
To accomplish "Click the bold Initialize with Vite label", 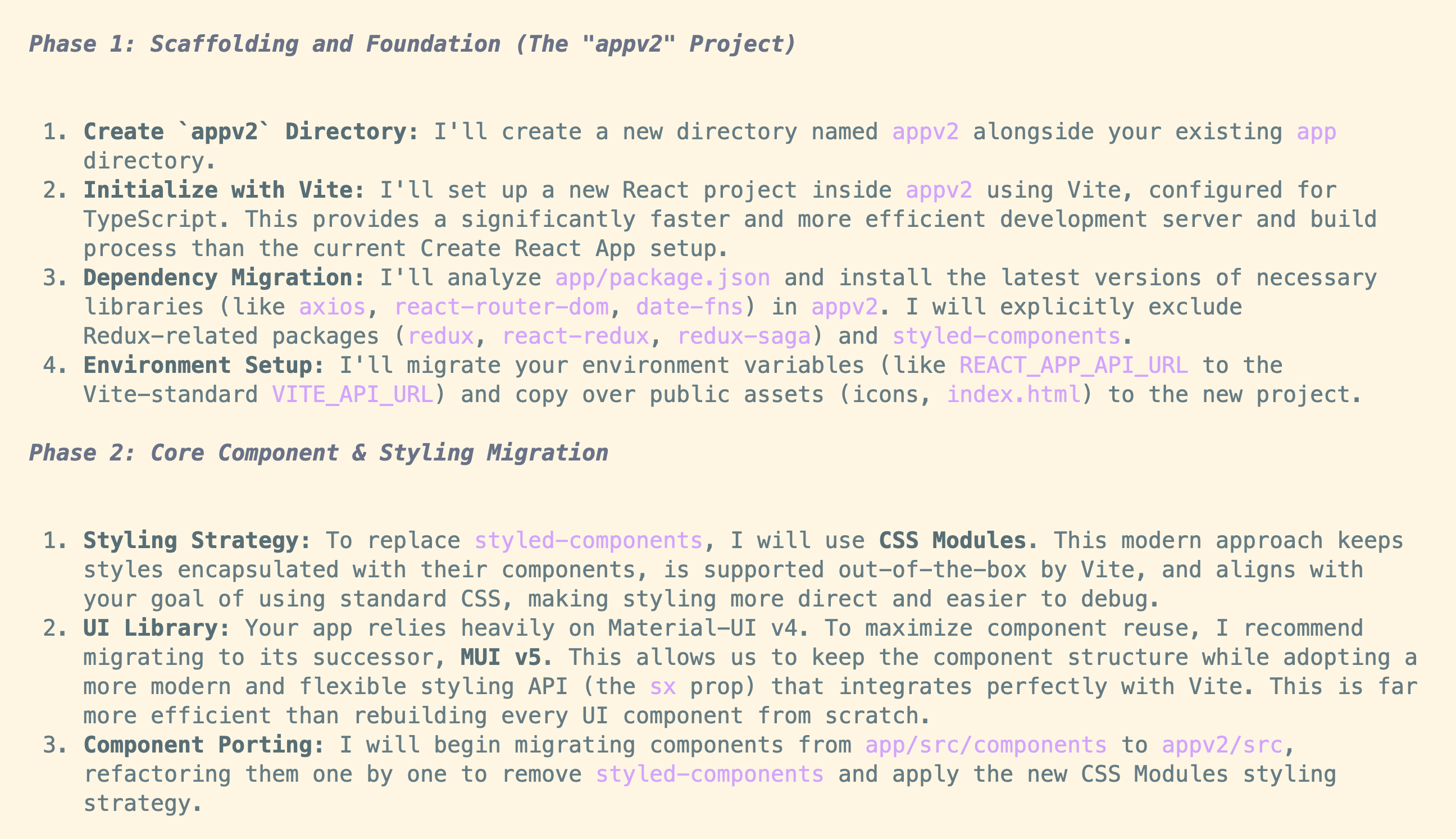I will coord(225,190).
